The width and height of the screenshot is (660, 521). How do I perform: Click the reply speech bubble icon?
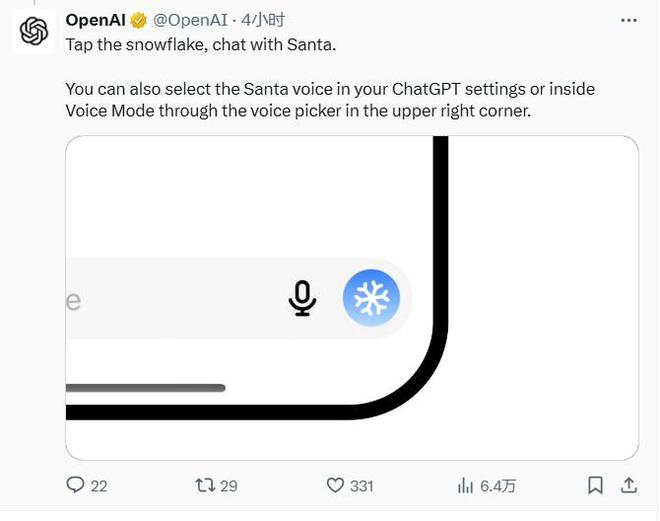pos(75,485)
